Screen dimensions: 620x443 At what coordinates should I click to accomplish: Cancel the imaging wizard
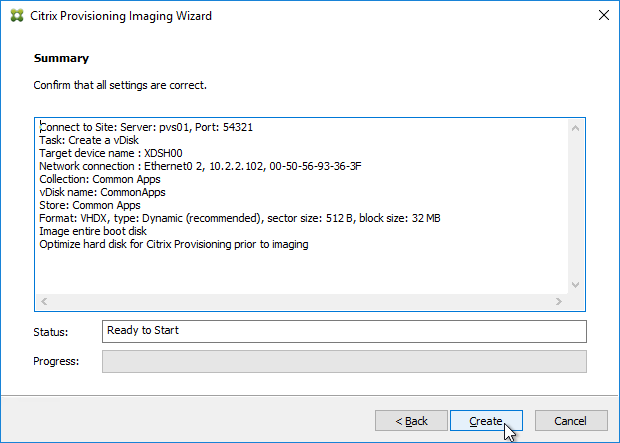571,421
